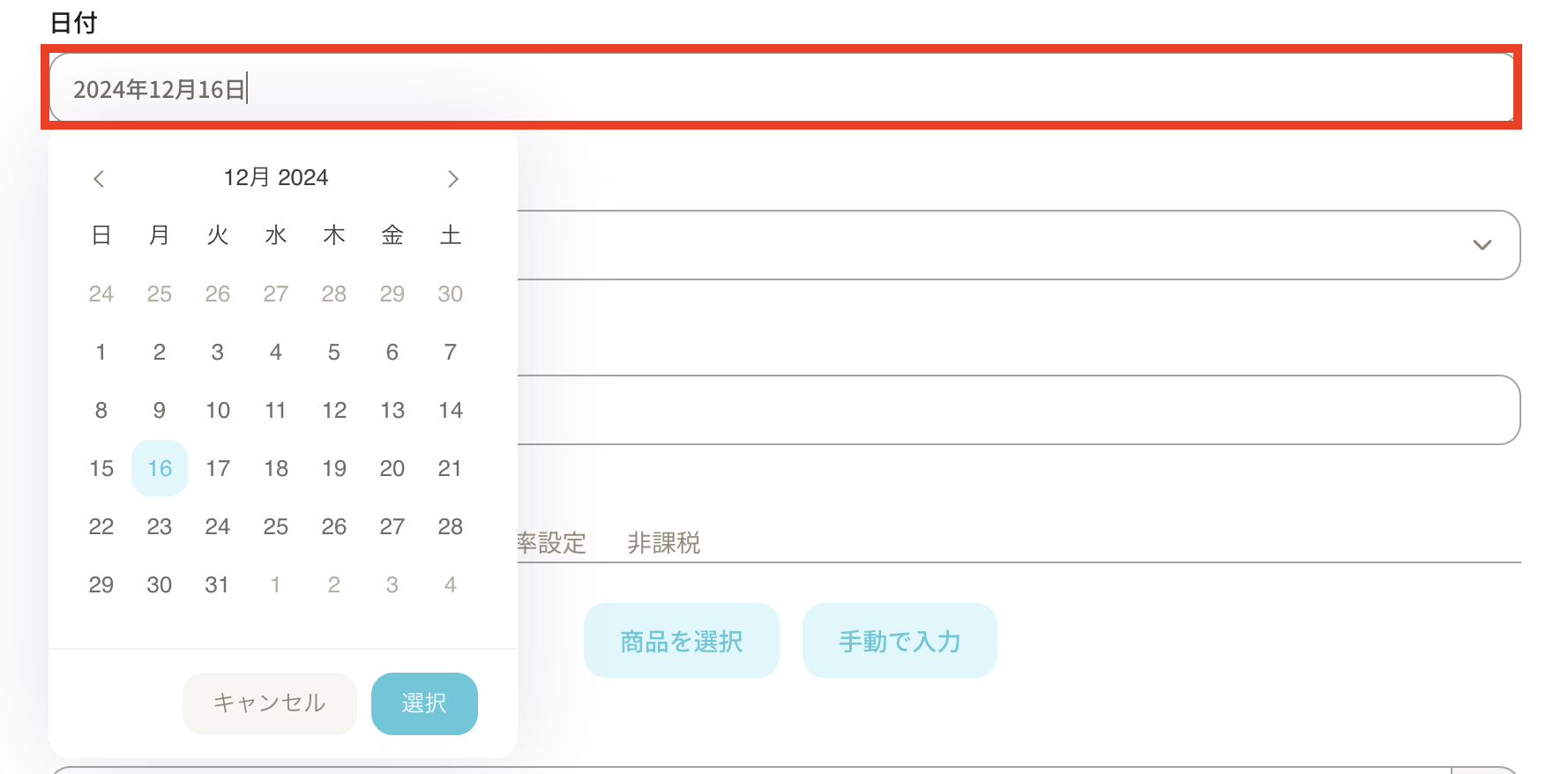Go to previous month in calendar
The width and height of the screenshot is (1568, 774).
click(99, 179)
